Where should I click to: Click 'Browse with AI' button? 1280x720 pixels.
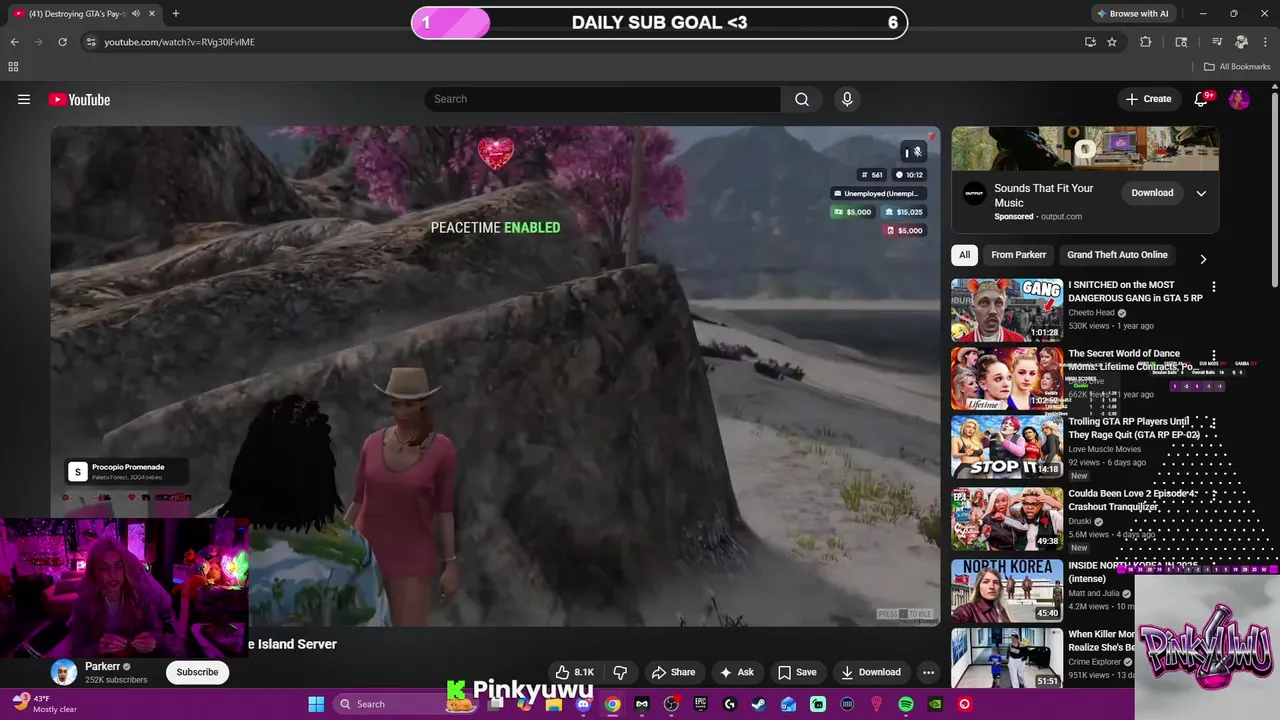pyautogui.click(x=1133, y=13)
